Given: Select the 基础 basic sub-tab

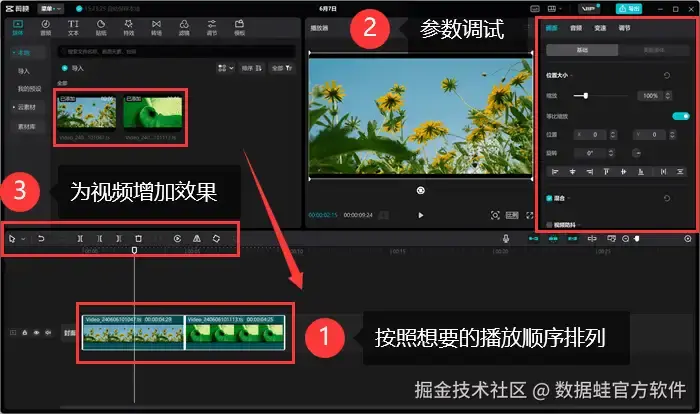Looking at the screenshot, I should [x=582, y=50].
